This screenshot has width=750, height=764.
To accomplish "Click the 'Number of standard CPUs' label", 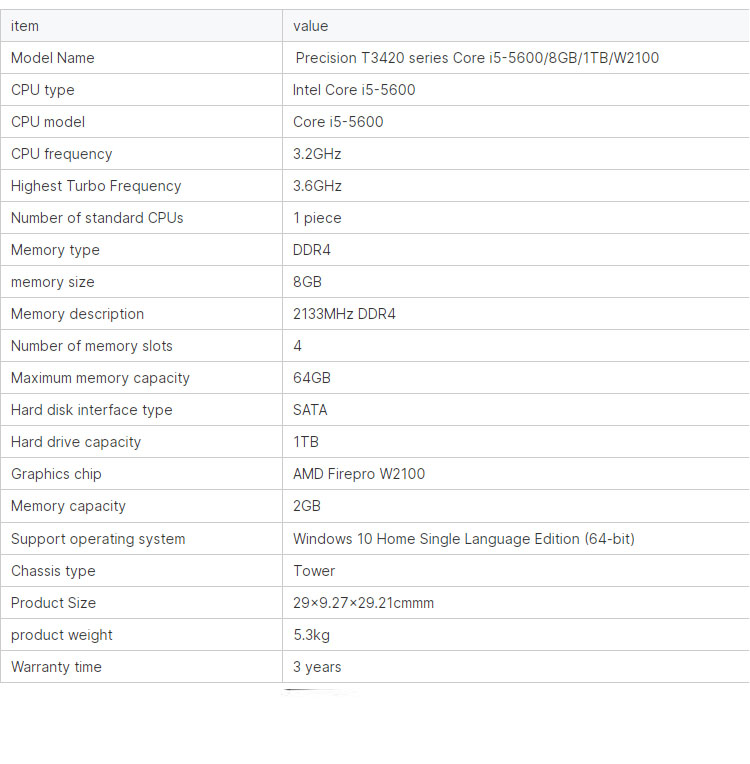I will click(97, 218).
